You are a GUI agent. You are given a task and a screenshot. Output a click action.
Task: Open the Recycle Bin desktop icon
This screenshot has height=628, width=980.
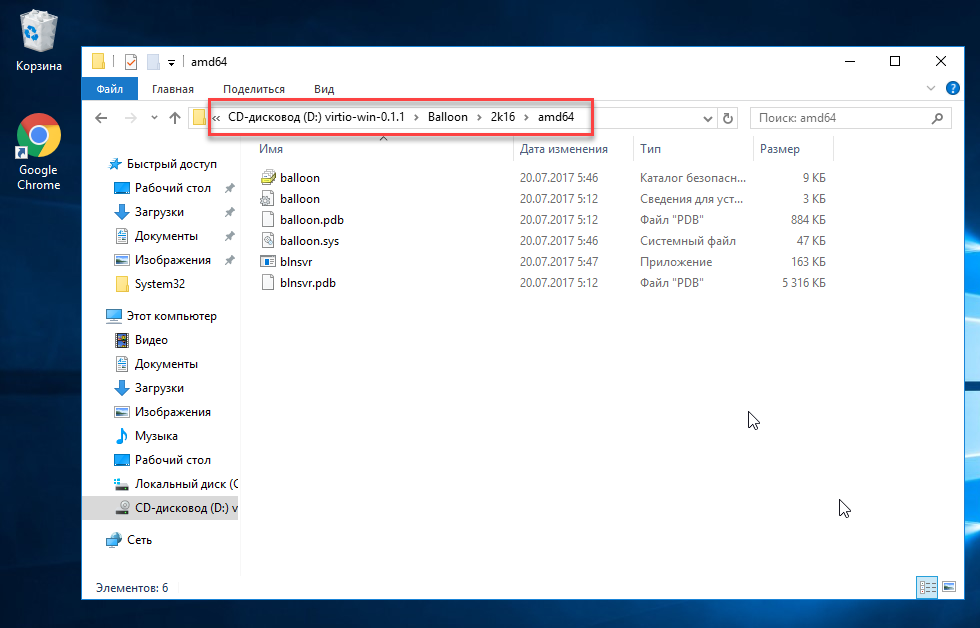point(39,41)
